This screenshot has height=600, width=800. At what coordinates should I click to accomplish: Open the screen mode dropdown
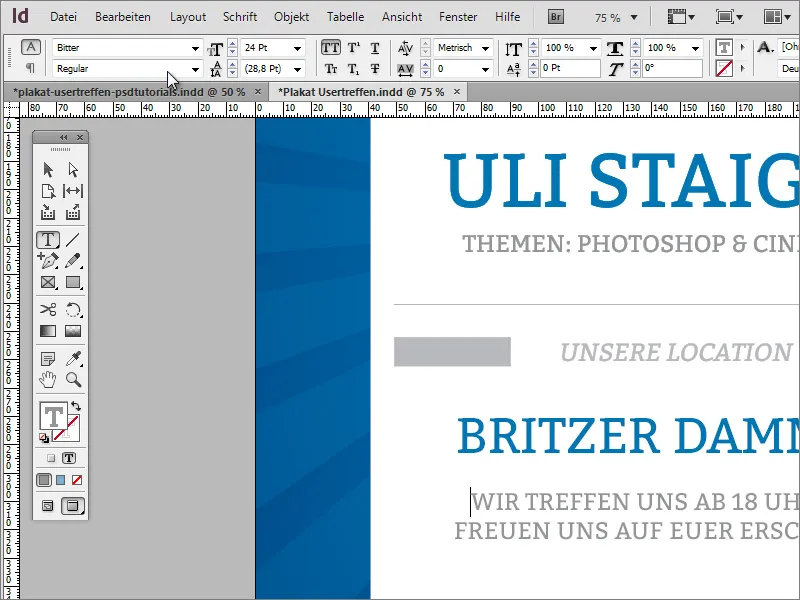(729, 17)
